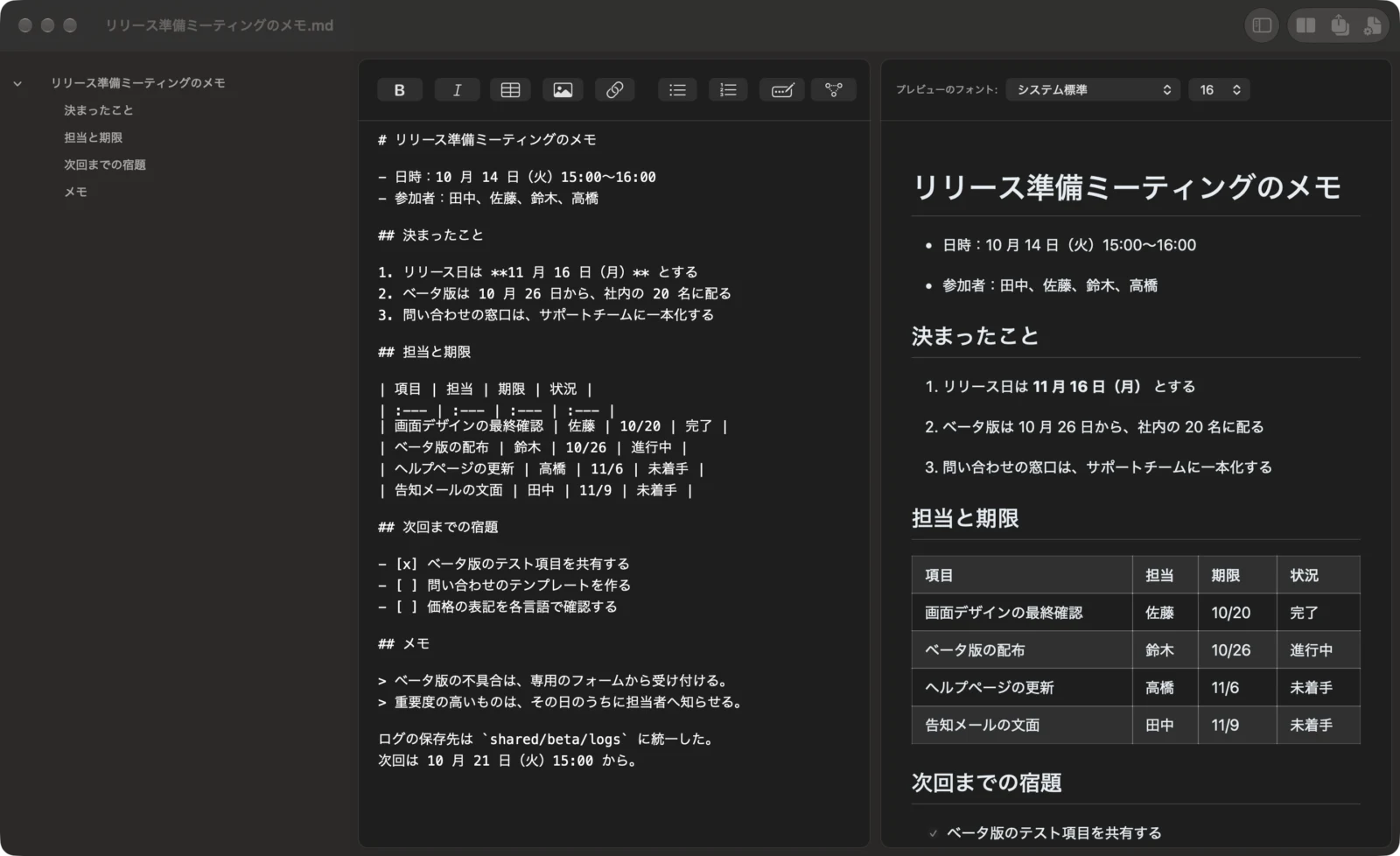
Task: Switch to the split editor-preview layout
Action: [1305, 25]
